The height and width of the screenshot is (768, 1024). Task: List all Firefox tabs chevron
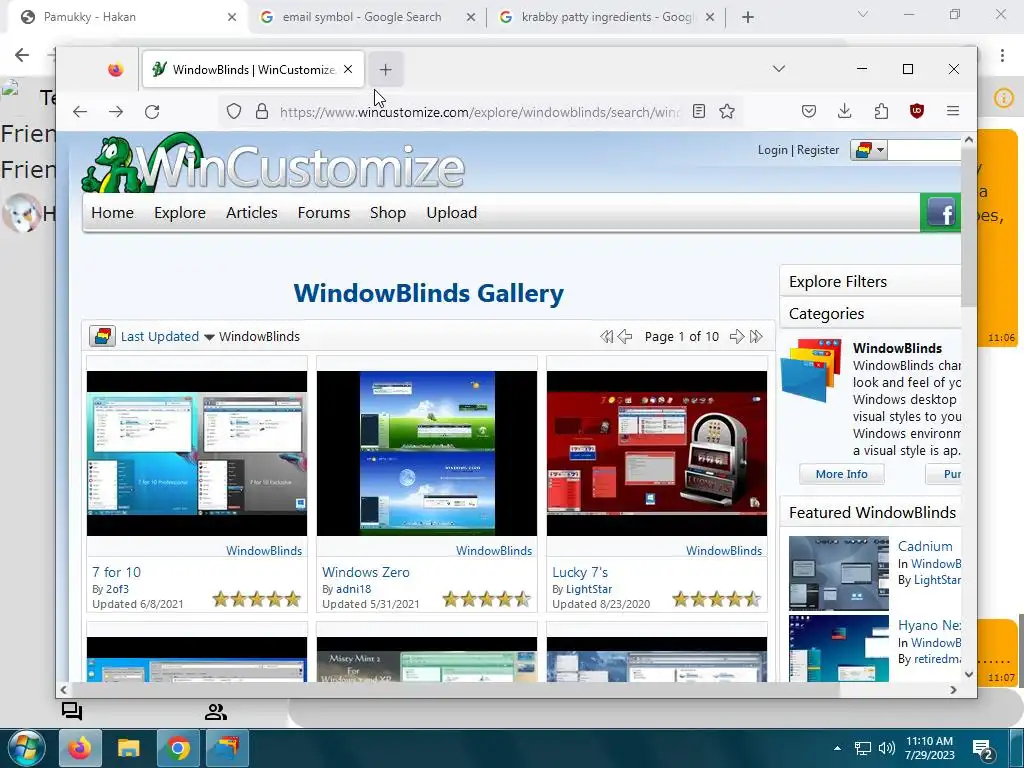pyautogui.click(x=778, y=69)
